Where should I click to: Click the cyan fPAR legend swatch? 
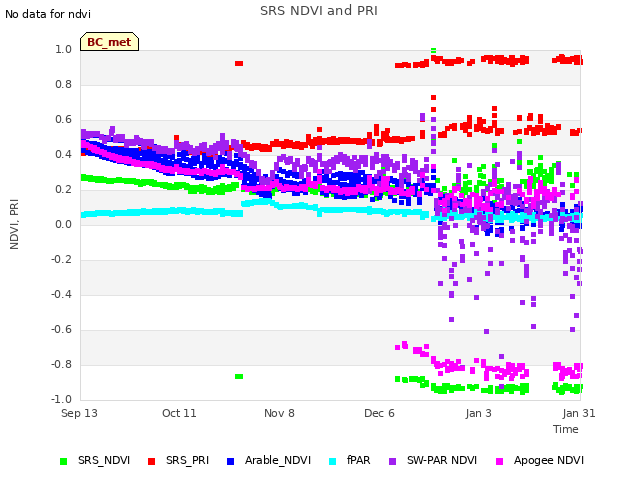click(x=333, y=461)
